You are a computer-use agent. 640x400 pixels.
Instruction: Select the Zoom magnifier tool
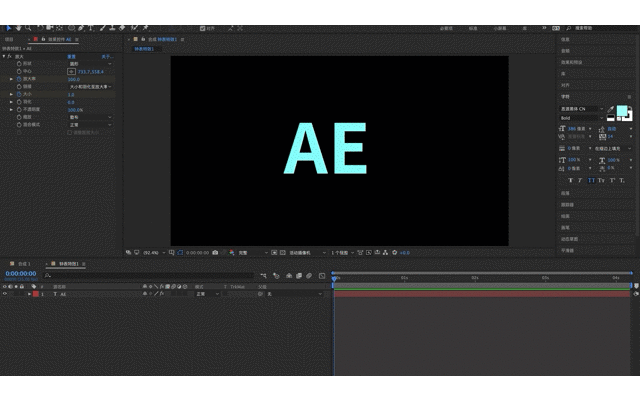click(28, 28)
